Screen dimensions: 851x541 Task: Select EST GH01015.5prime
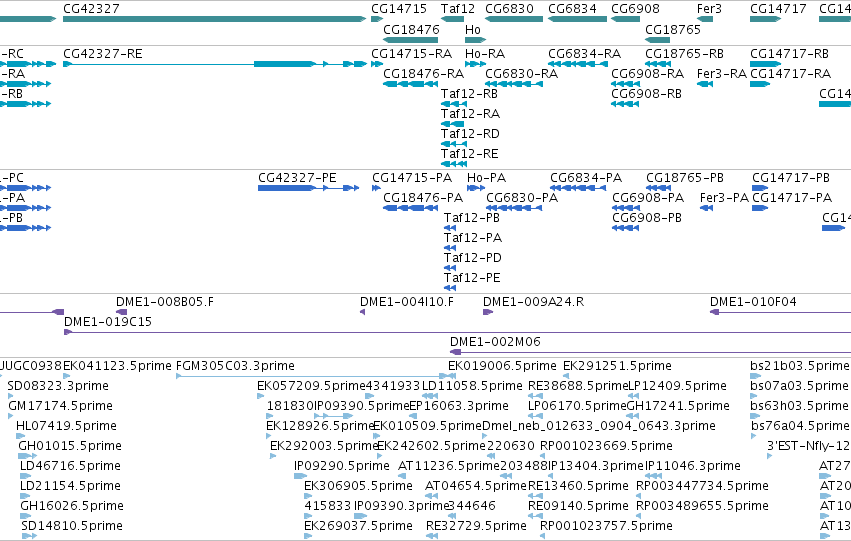70,447
